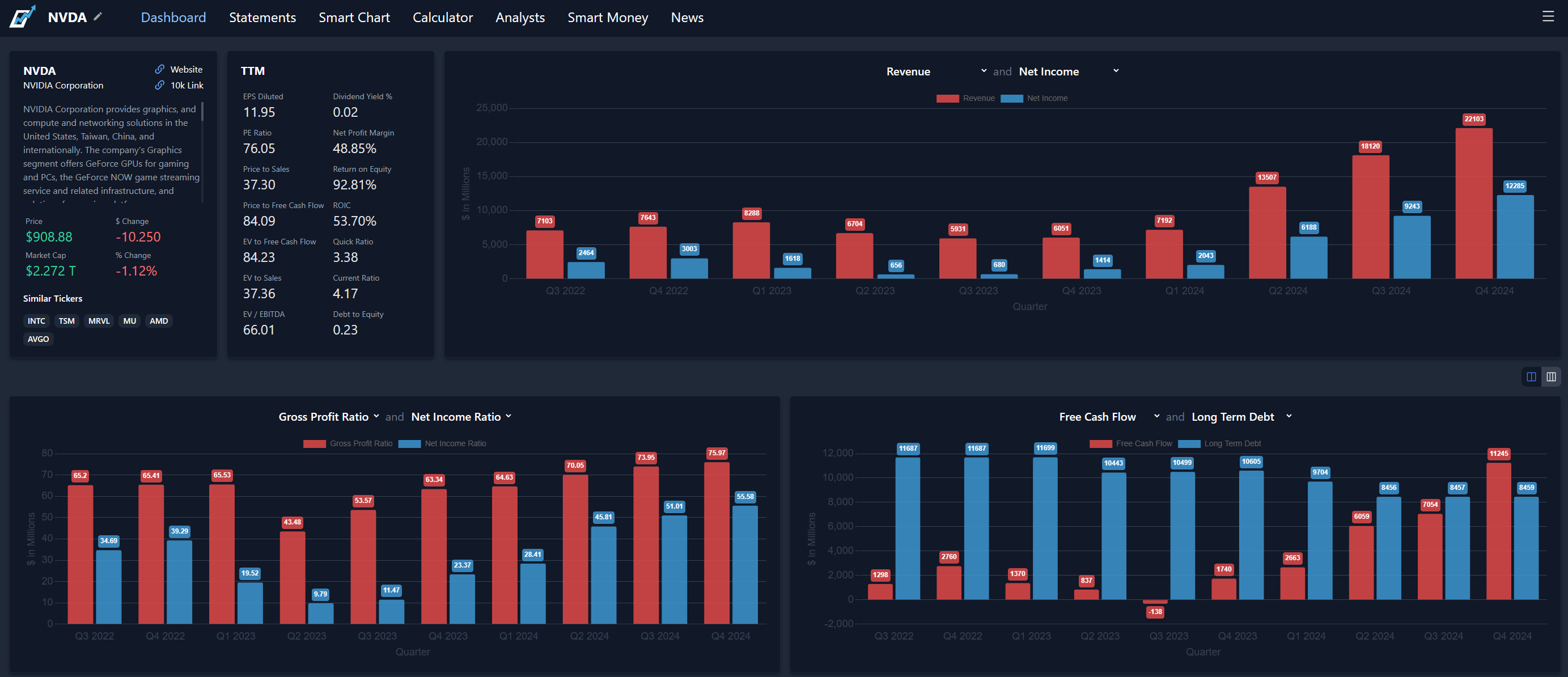Toggle Gross Profit Ratio legend swatch

315,443
